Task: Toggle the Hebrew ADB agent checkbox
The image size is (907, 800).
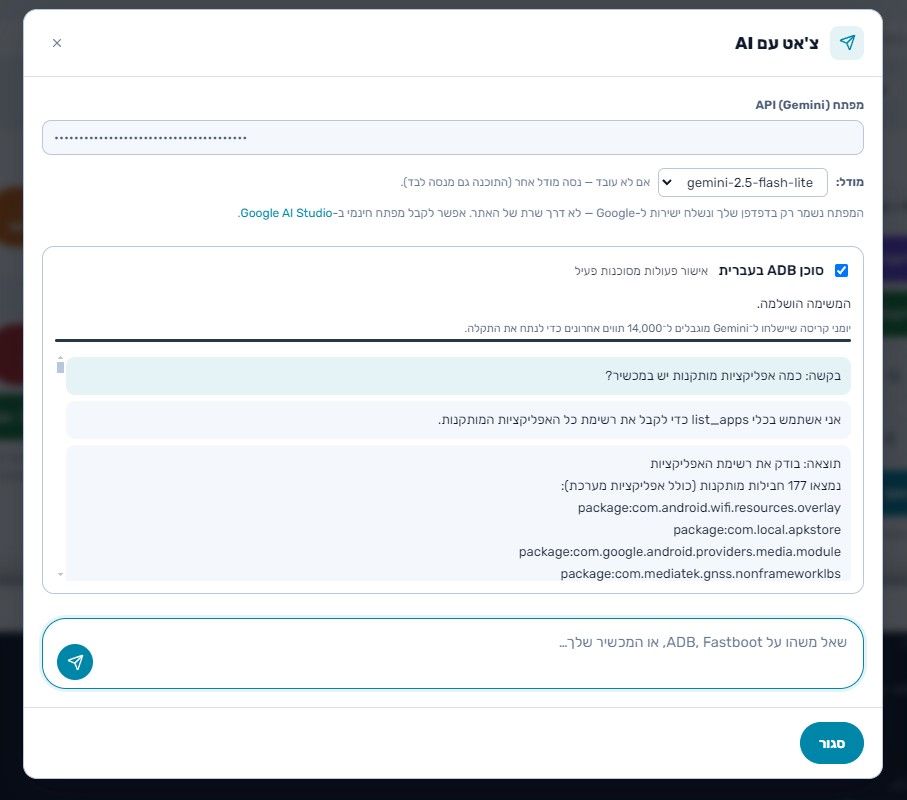Action: click(842, 270)
